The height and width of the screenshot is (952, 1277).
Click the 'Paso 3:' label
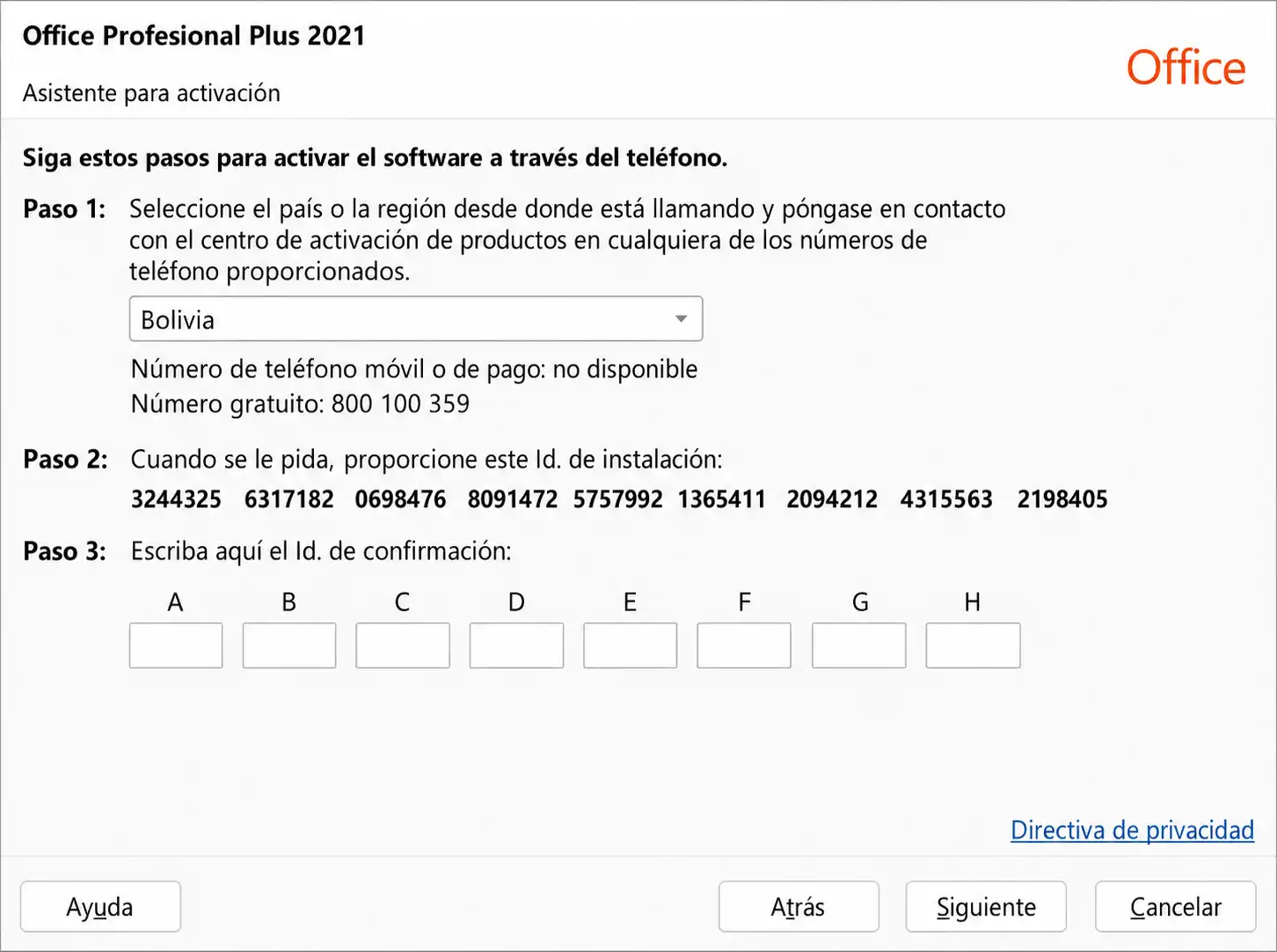[x=64, y=551]
